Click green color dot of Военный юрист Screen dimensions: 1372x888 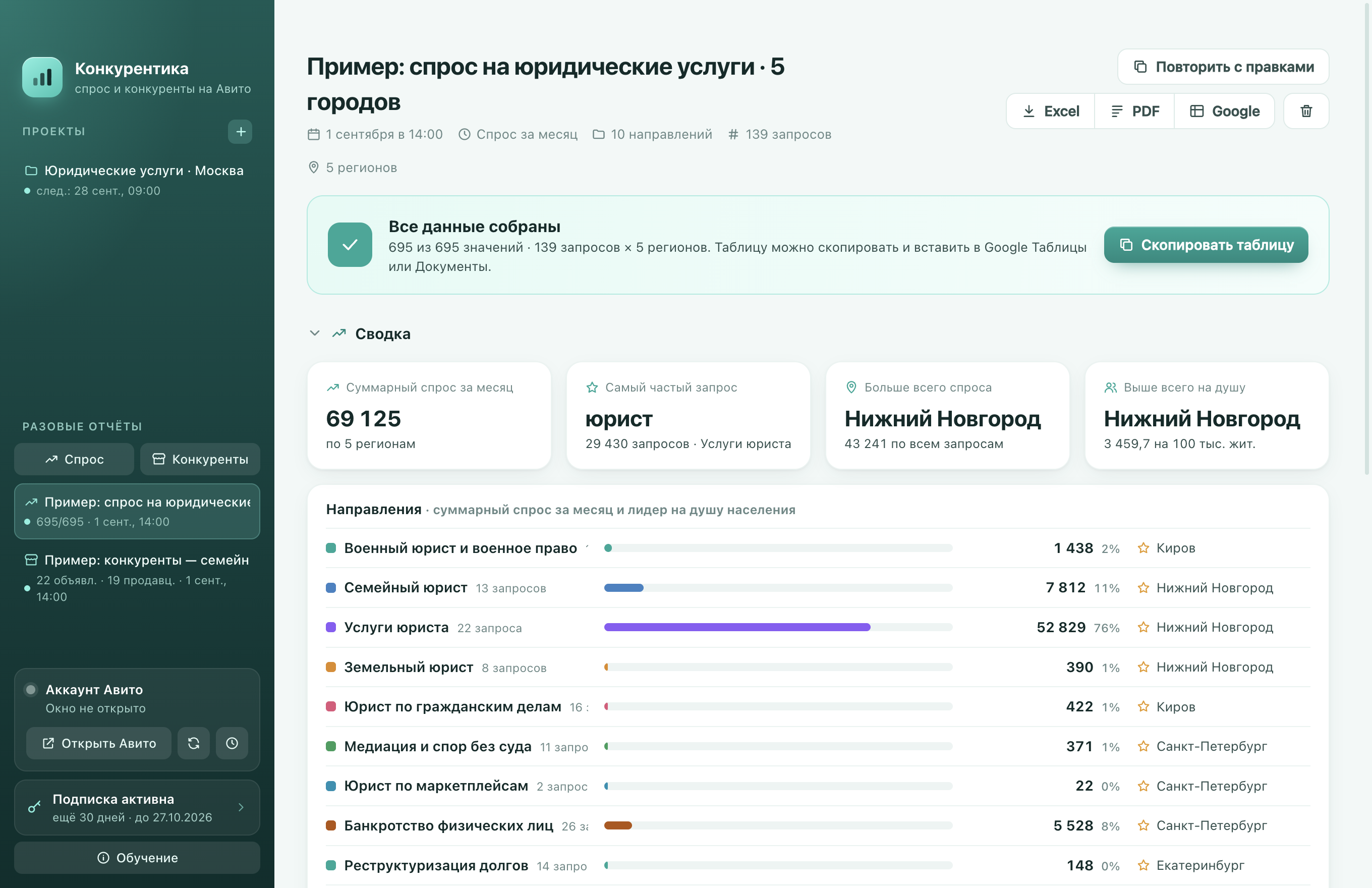[x=331, y=548]
